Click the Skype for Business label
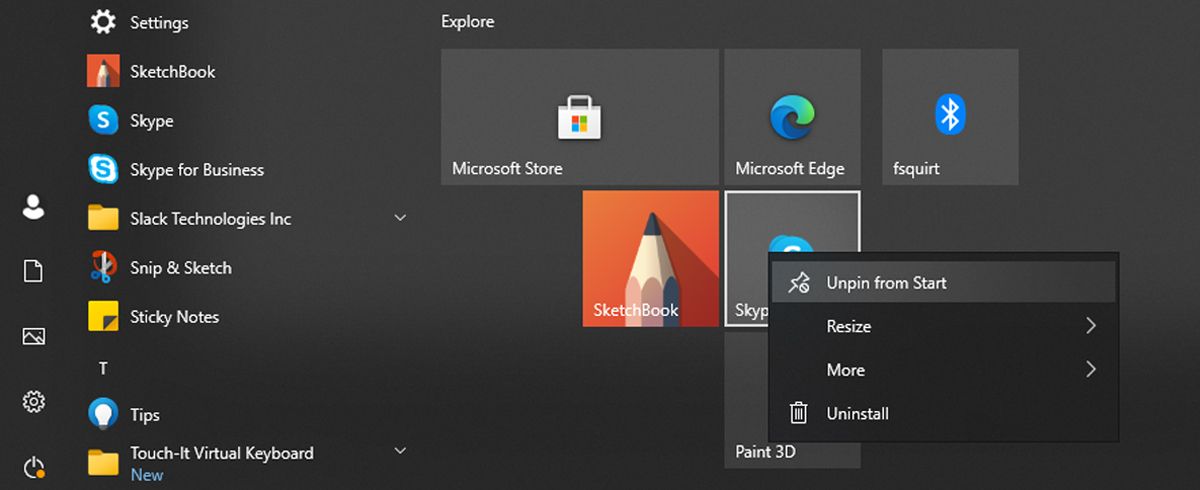This screenshot has height=490, width=1200. coord(197,170)
